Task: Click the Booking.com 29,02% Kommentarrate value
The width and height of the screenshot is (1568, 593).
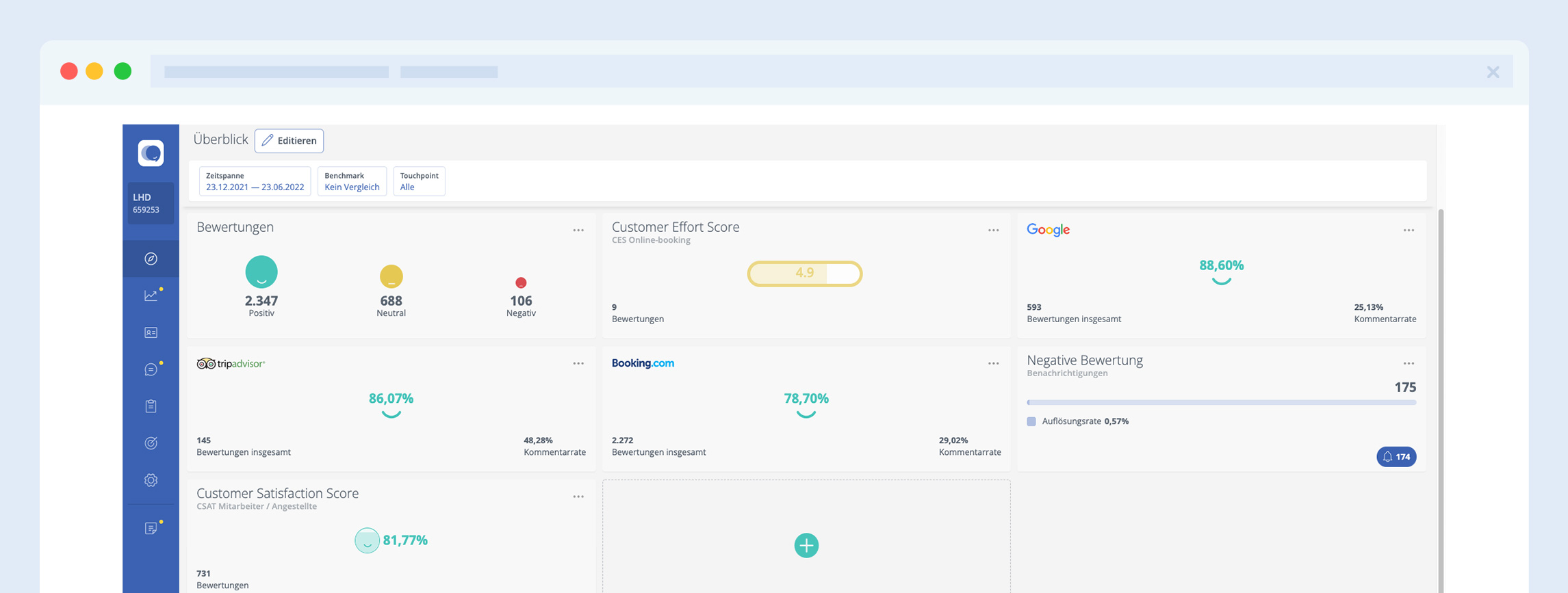Action: tap(953, 440)
